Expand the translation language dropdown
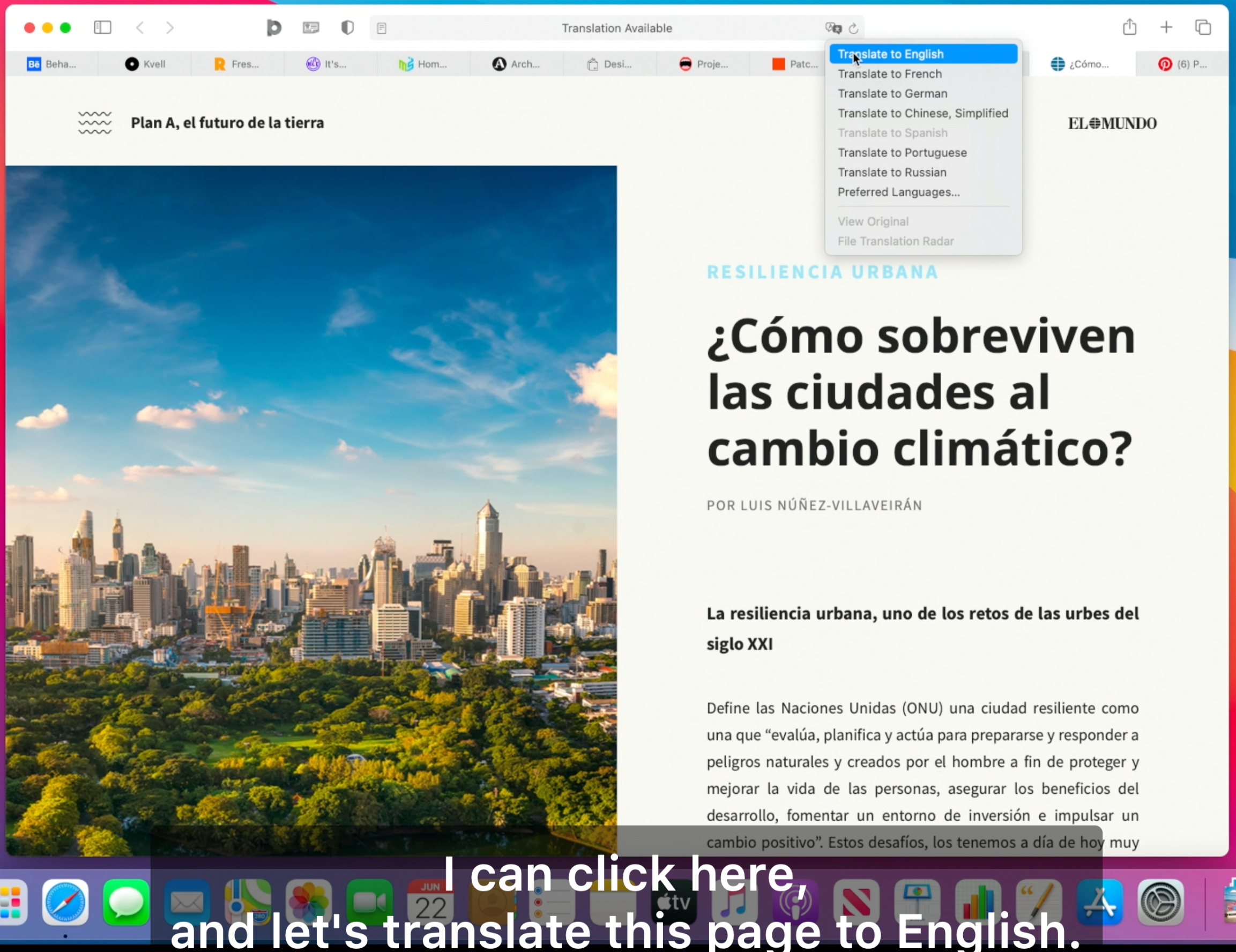The height and width of the screenshot is (952, 1236). (x=834, y=27)
